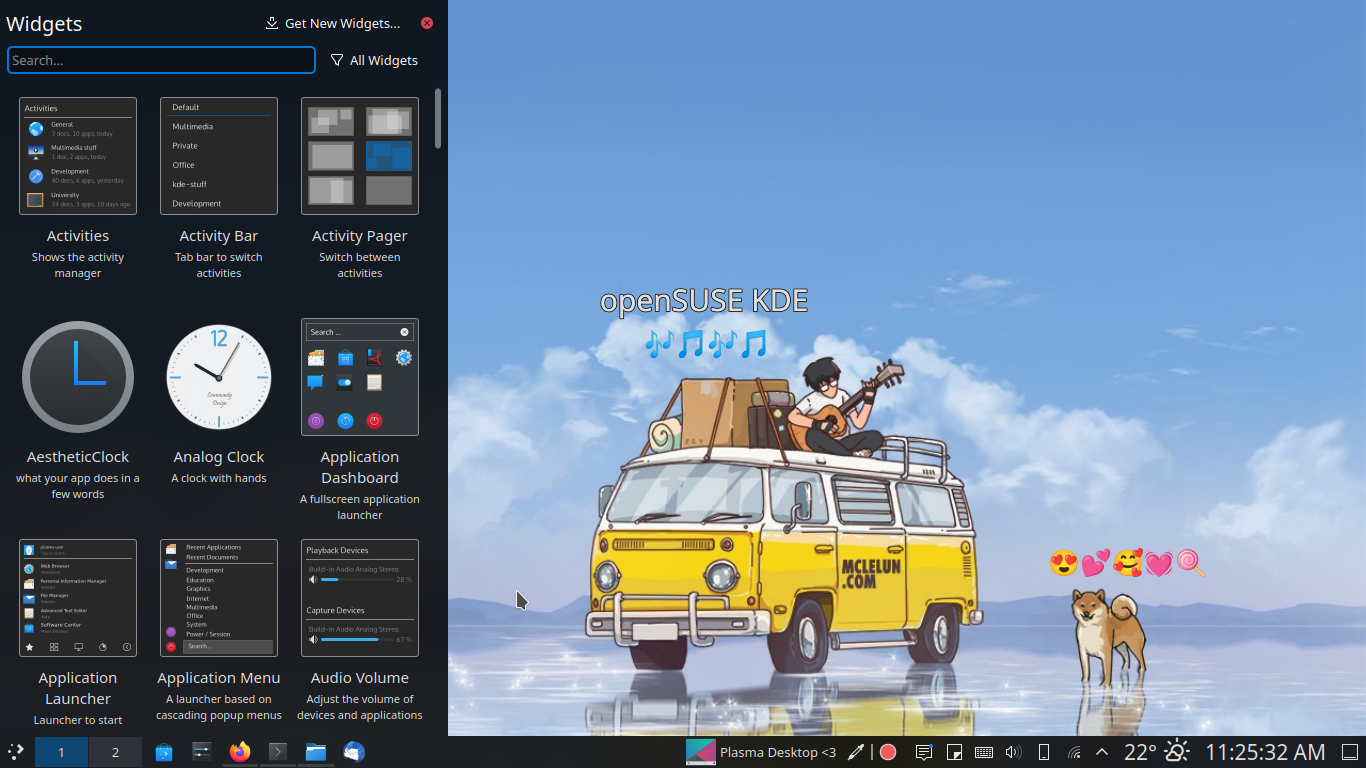This screenshot has width=1366, height=768.
Task: Open Konsole terminal from the taskbar
Action: click(278, 752)
